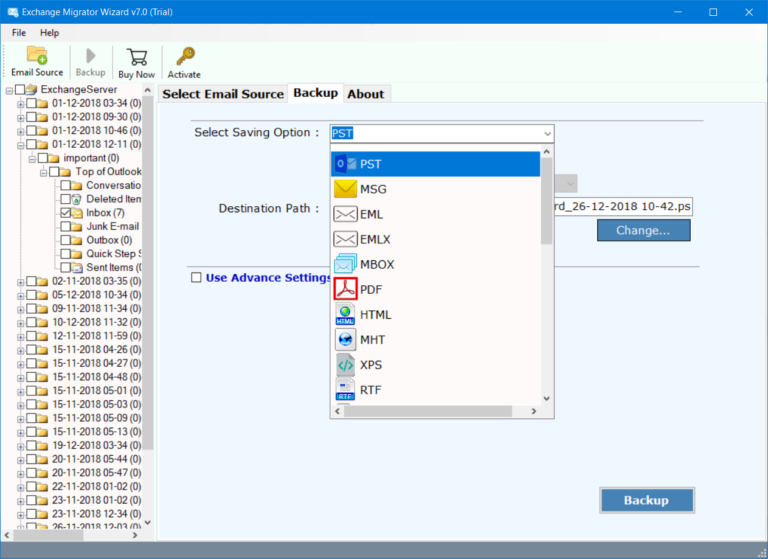Select the HTML globe icon
The image size is (768, 559).
(345, 314)
